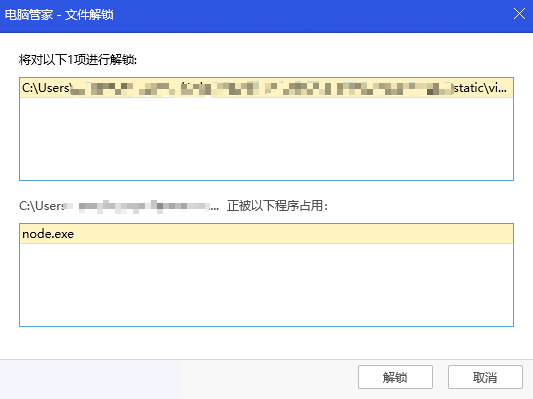Click empty space in the unlock file list
This screenshot has width=533, height=399.
266,139
